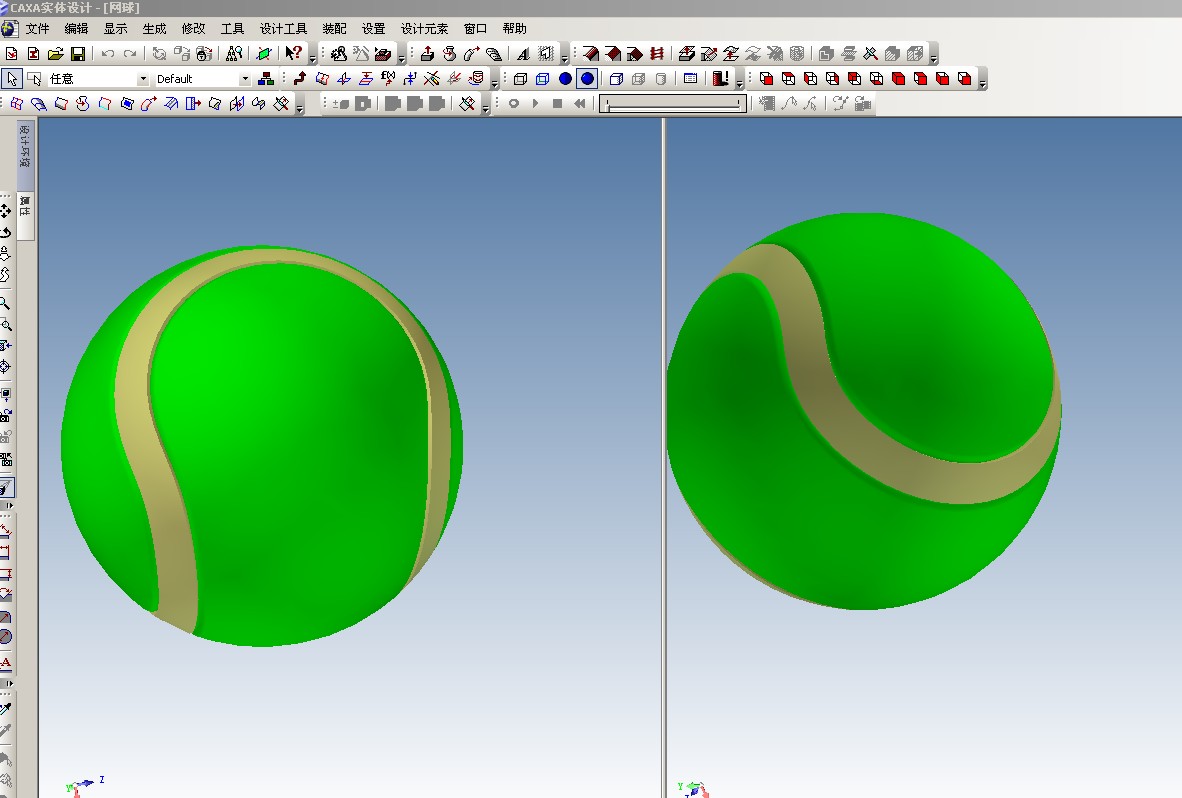This screenshot has height=798, width=1182.
Task: Click the orbit camera rotate icon
Action: [6, 232]
